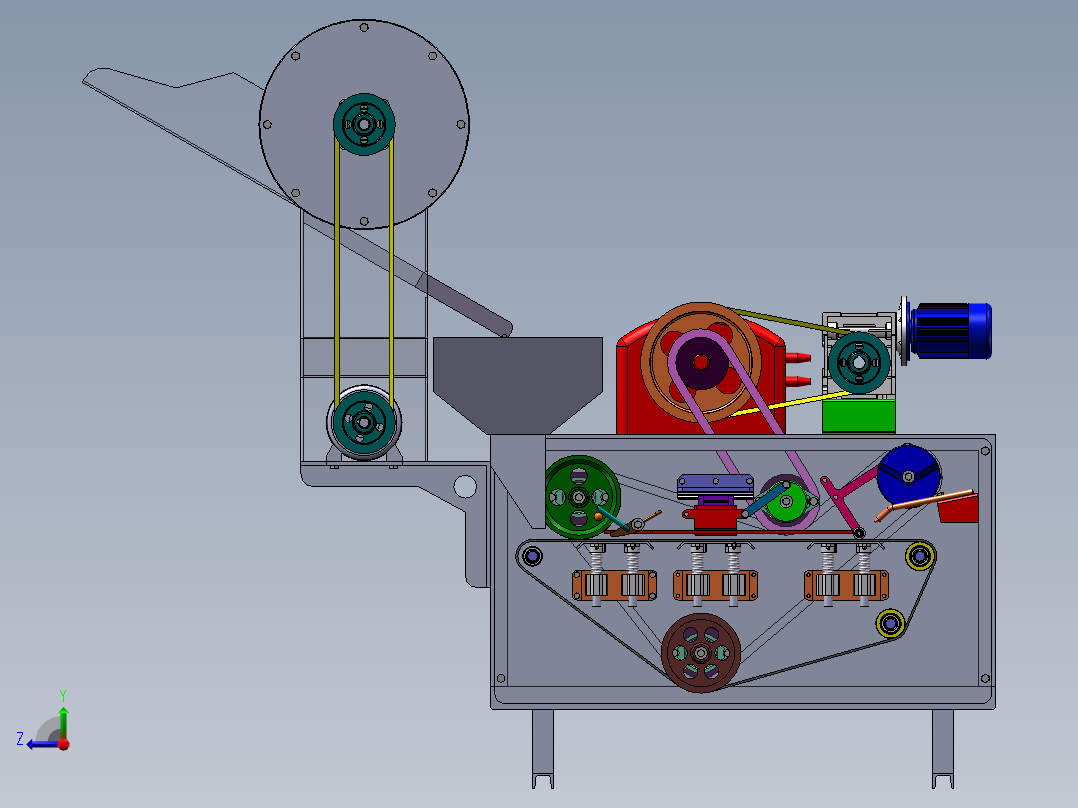Select the blue electric motor
The width and height of the screenshot is (1078, 808).
(951, 331)
